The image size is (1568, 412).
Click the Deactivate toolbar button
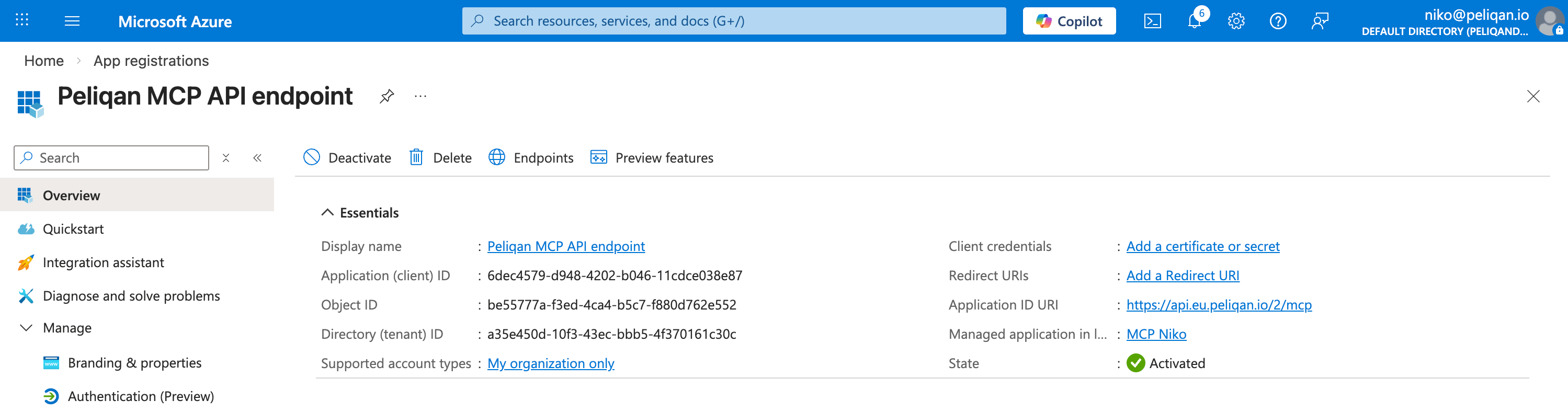click(x=347, y=157)
